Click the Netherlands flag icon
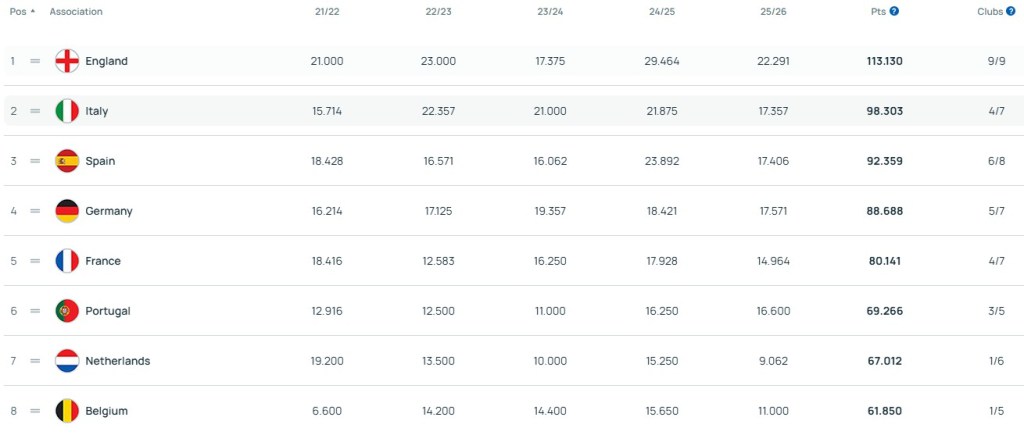Image resolution: width=1024 pixels, height=435 pixels. 67,361
